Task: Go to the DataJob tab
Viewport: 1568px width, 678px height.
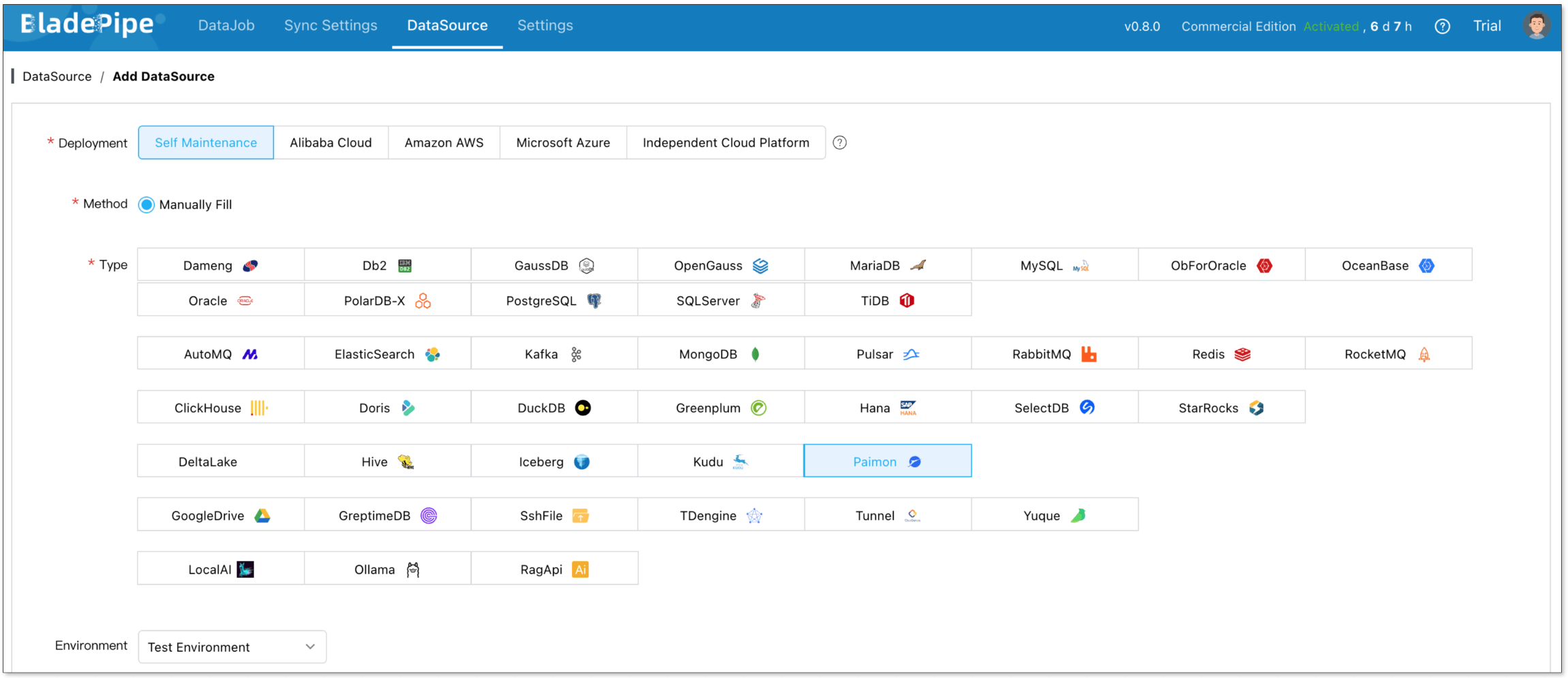Action: click(226, 26)
